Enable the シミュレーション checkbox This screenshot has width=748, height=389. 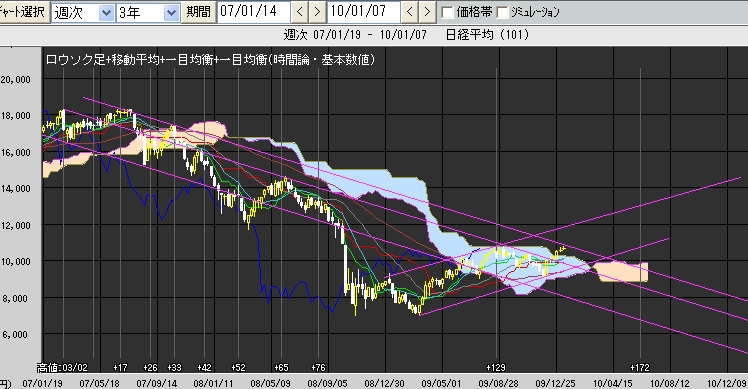(x=502, y=12)
